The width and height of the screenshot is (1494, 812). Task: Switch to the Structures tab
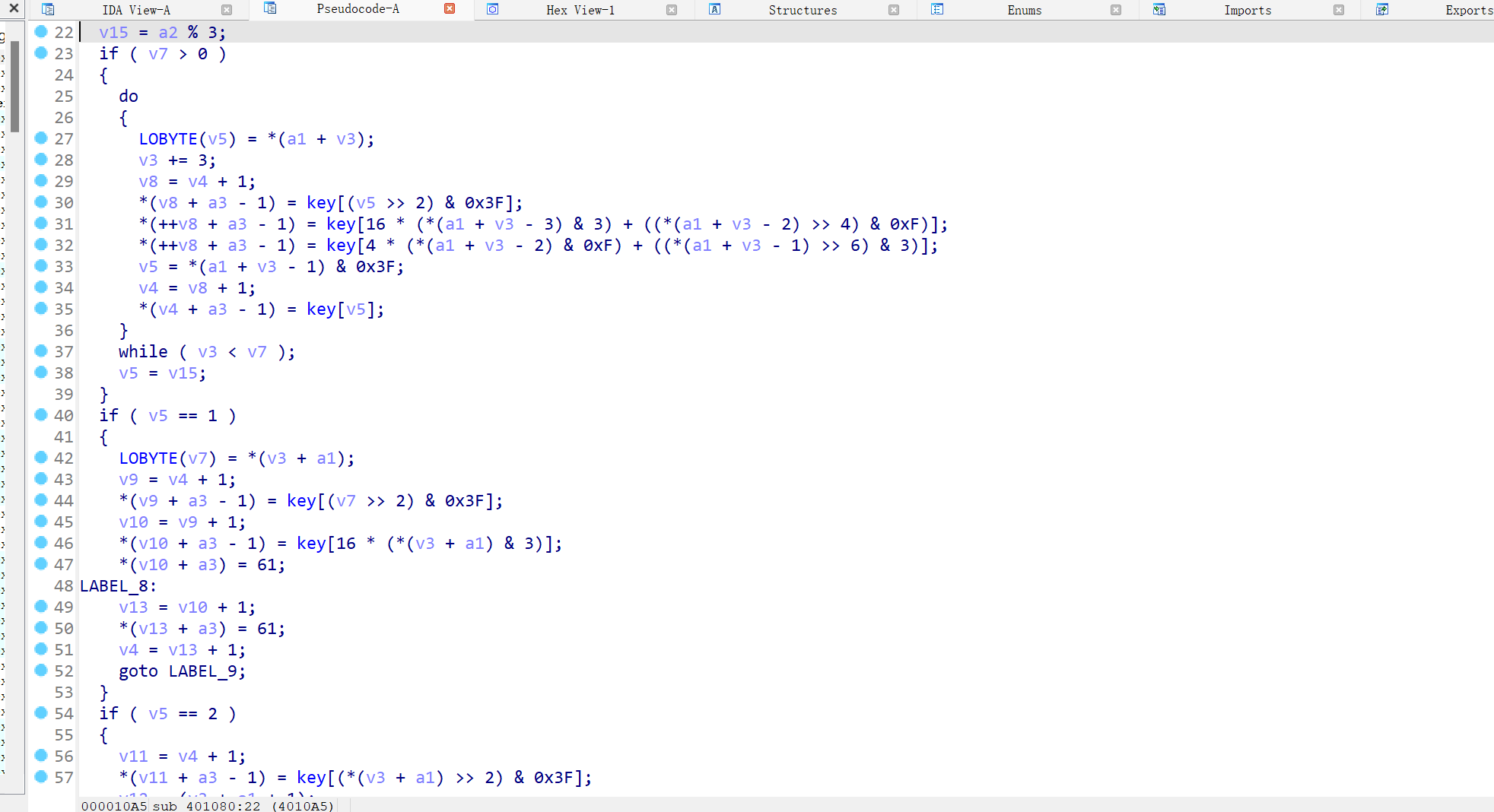pyautogui.click(x=803, y=10)
